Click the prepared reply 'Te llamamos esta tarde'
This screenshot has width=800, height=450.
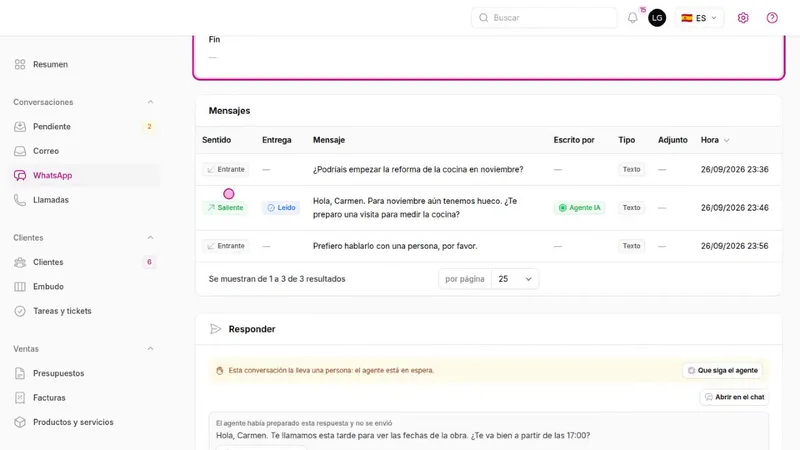(403, 435)
